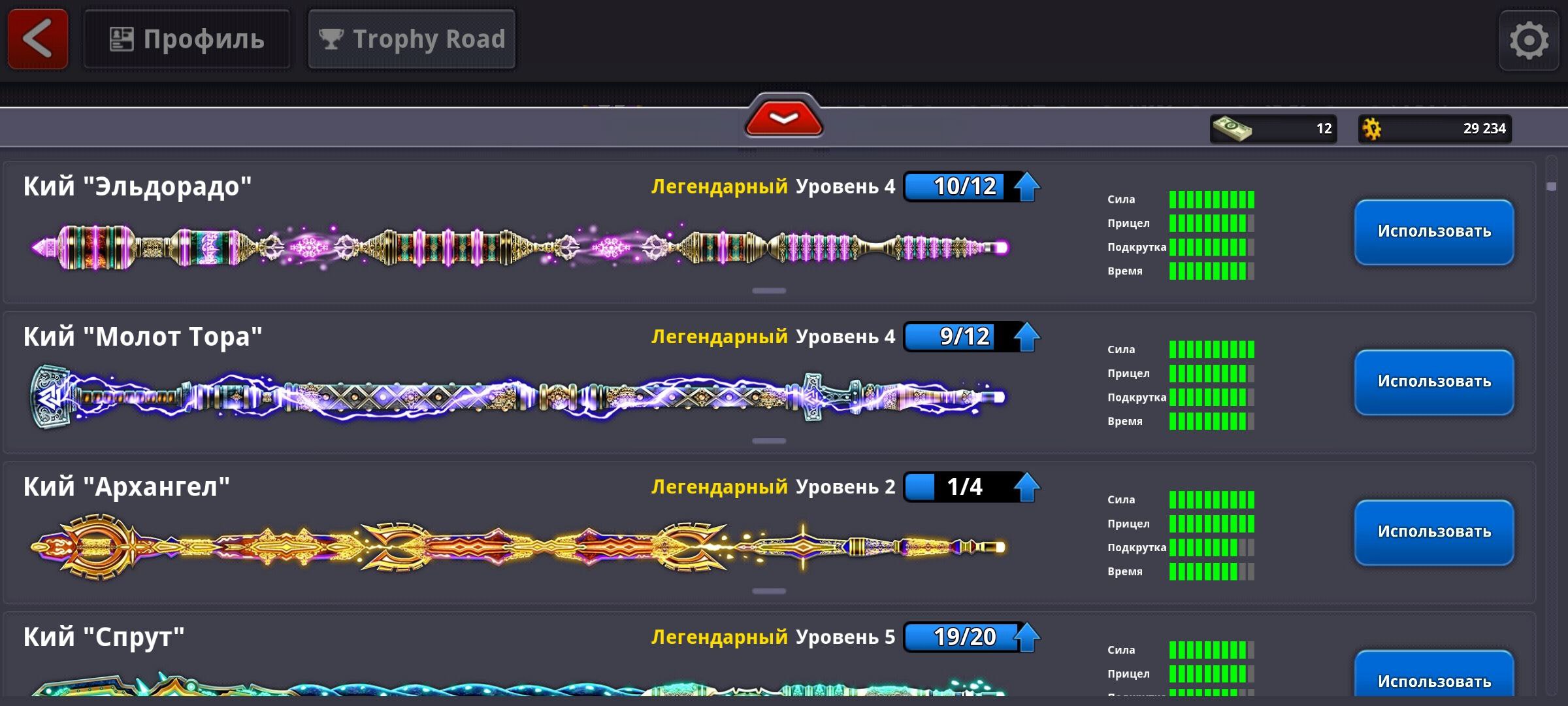The image size is (1568, 706).
Task: Collapse panel with red chevron button
Action: point(783,118)
